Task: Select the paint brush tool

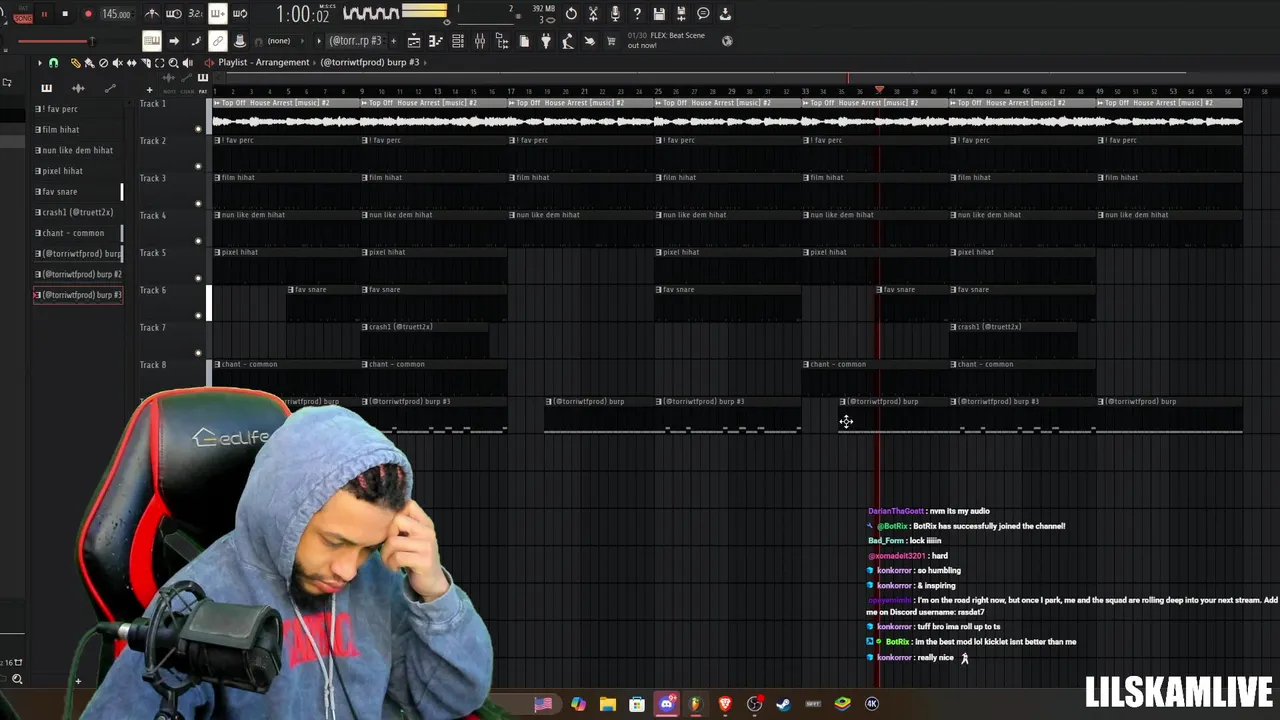Action: pos(89,62)
